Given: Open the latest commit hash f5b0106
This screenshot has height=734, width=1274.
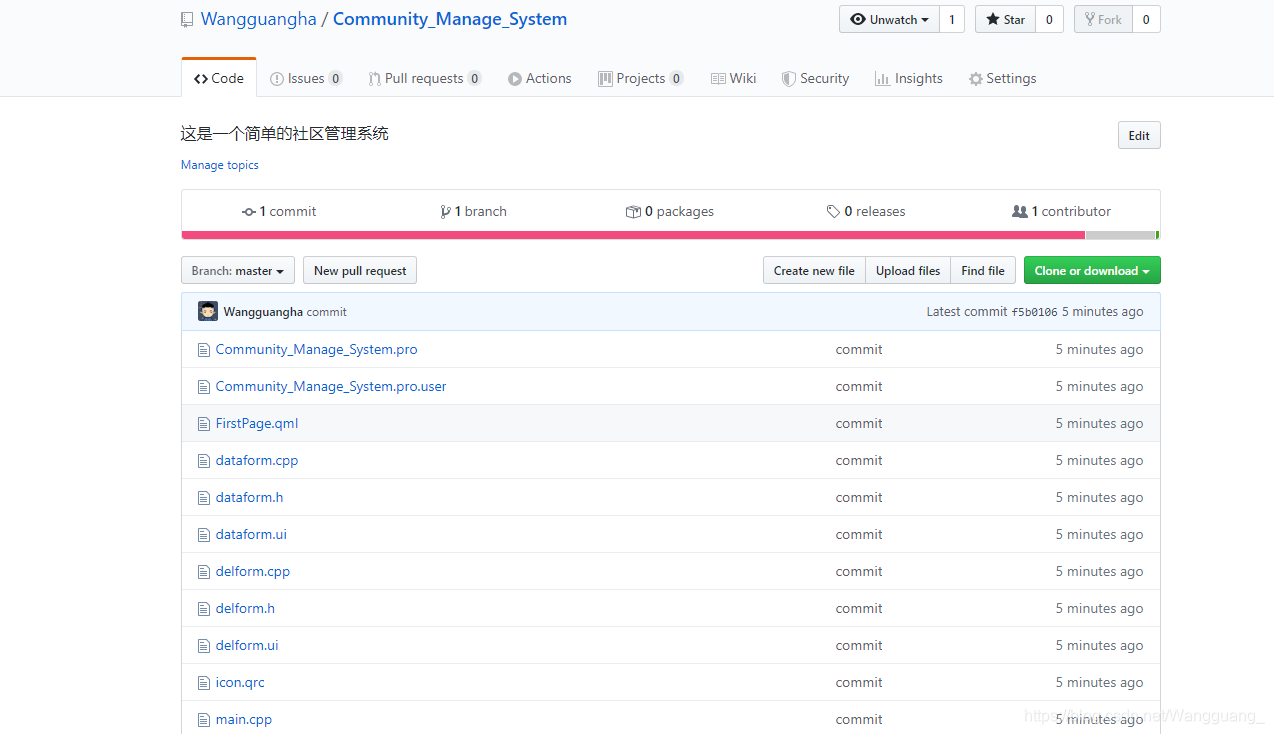Looking at the screenshot, I should click(x=1034, y=312).
